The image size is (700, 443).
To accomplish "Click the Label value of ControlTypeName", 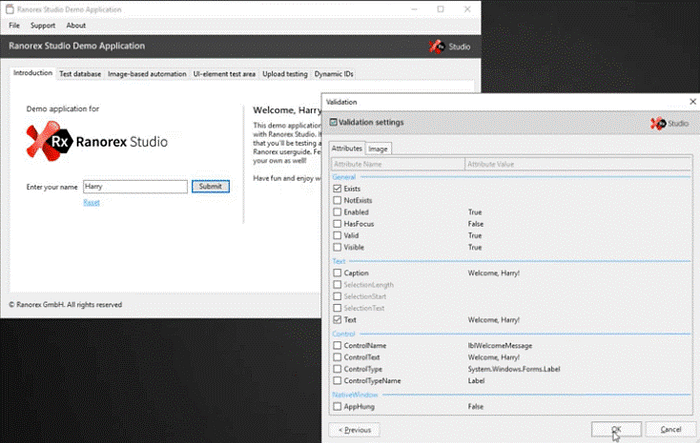I will pyautogui.click(x=476, y=380).
